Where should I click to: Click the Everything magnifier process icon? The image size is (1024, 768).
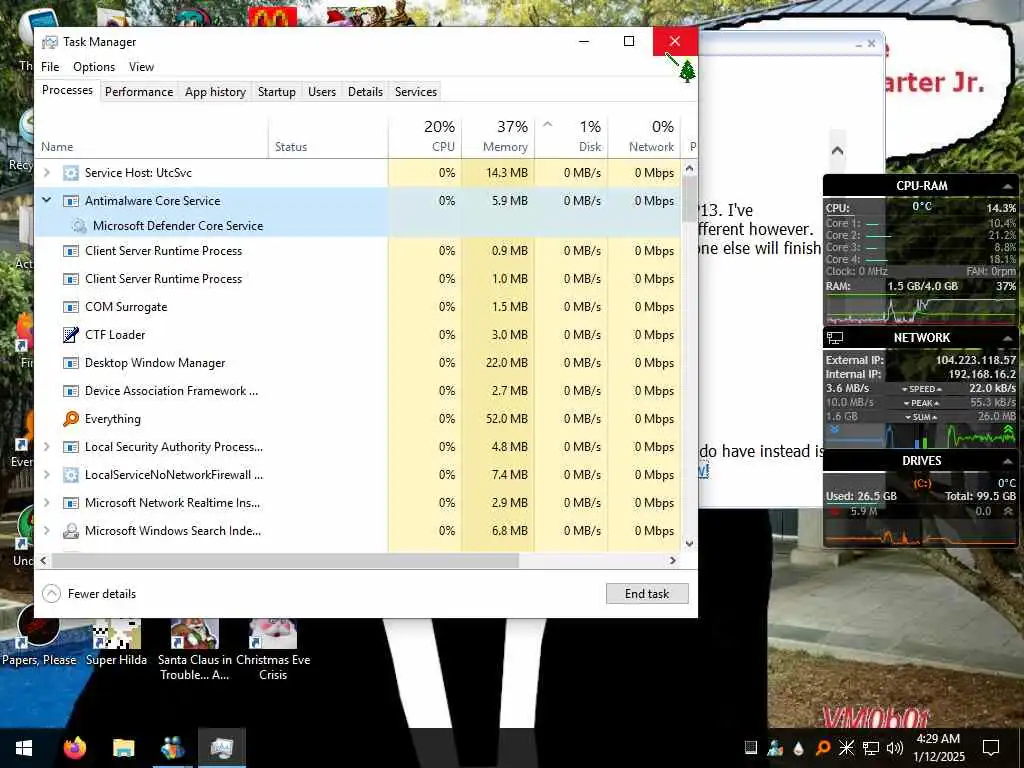tap(71, 419)
